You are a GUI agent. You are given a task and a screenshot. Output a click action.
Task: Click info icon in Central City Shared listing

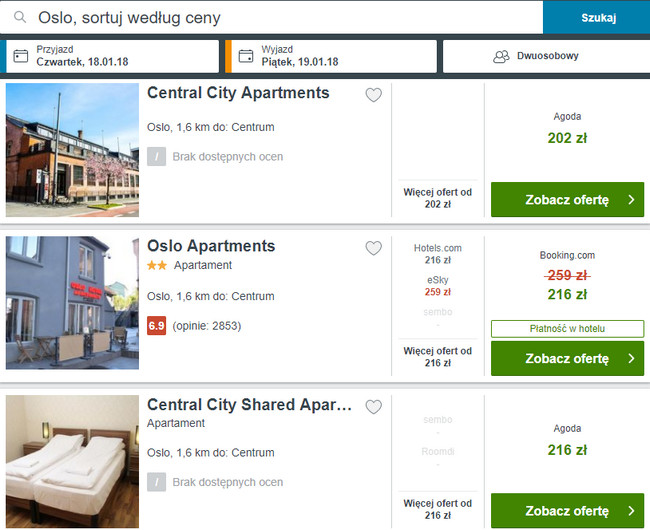[157, 482]
